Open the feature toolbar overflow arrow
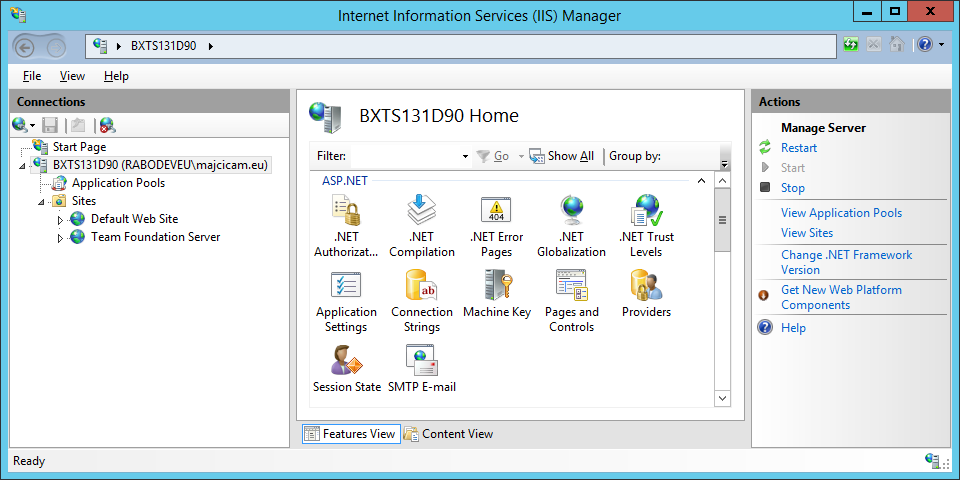 (x=725, y=164)
